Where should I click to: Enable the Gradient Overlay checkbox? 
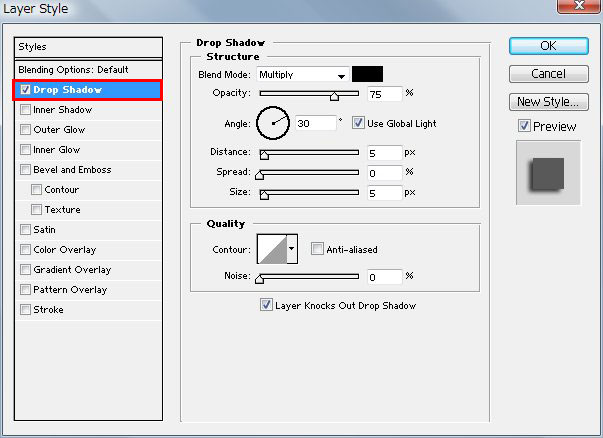(25, 270)
